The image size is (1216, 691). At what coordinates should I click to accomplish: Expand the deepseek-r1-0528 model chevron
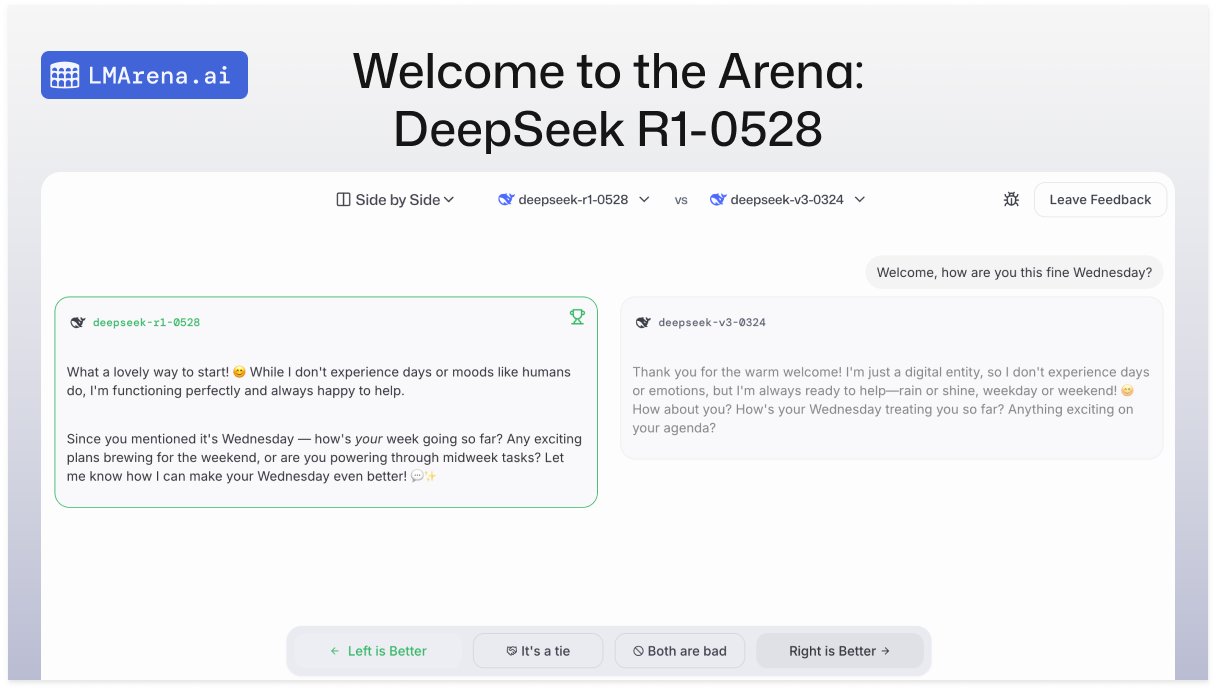point(644,200)
